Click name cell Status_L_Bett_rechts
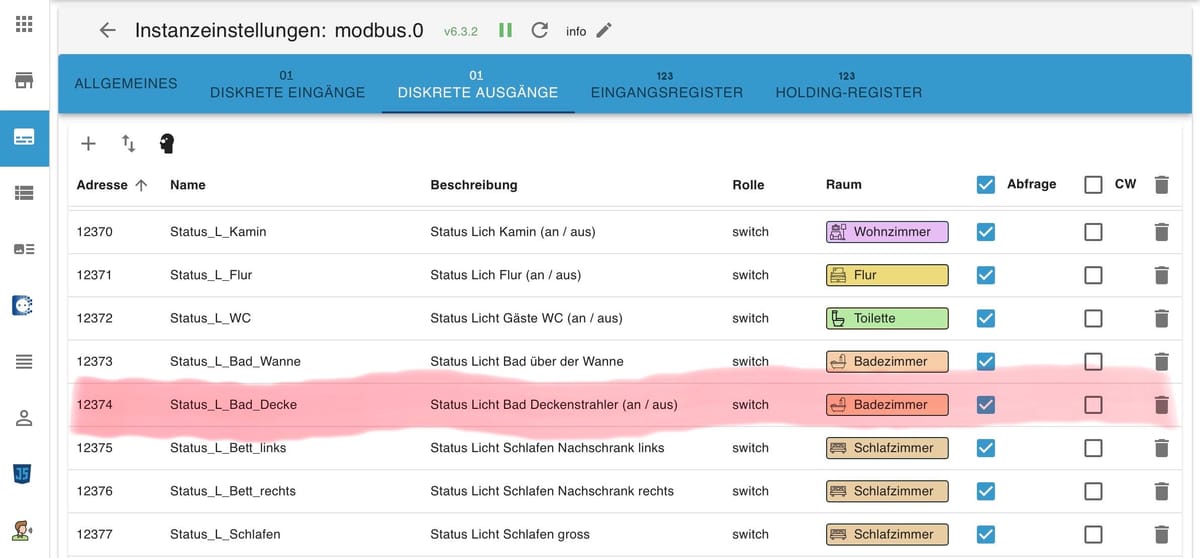The width and height of the screenshot is (1200, 558). [x=233, y=491]
